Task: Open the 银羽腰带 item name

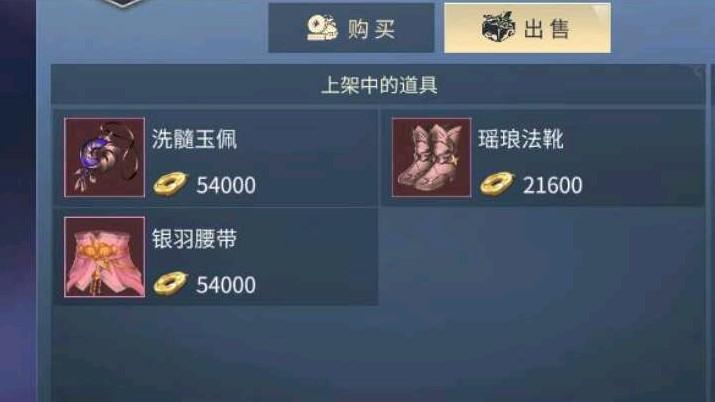Action: click(x=194, y=239)
